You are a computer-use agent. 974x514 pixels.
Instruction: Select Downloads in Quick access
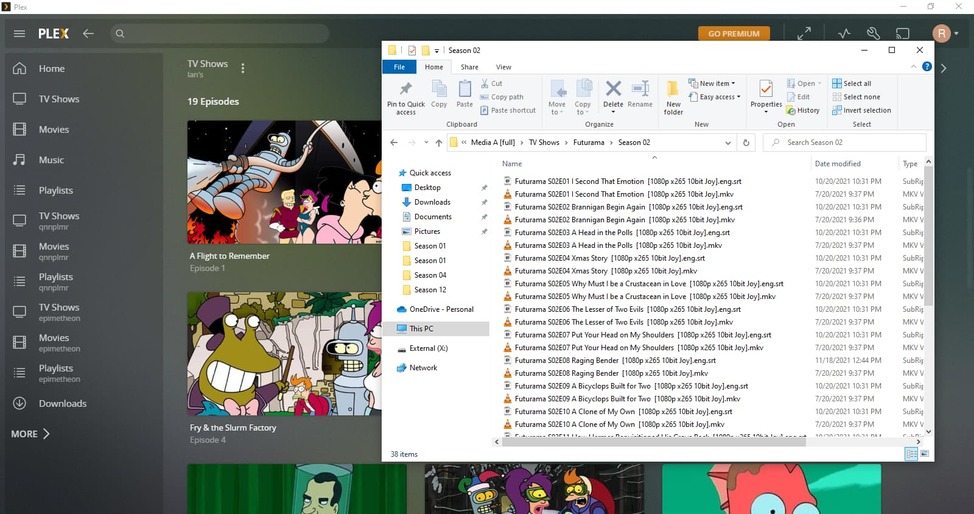[432, 202]
